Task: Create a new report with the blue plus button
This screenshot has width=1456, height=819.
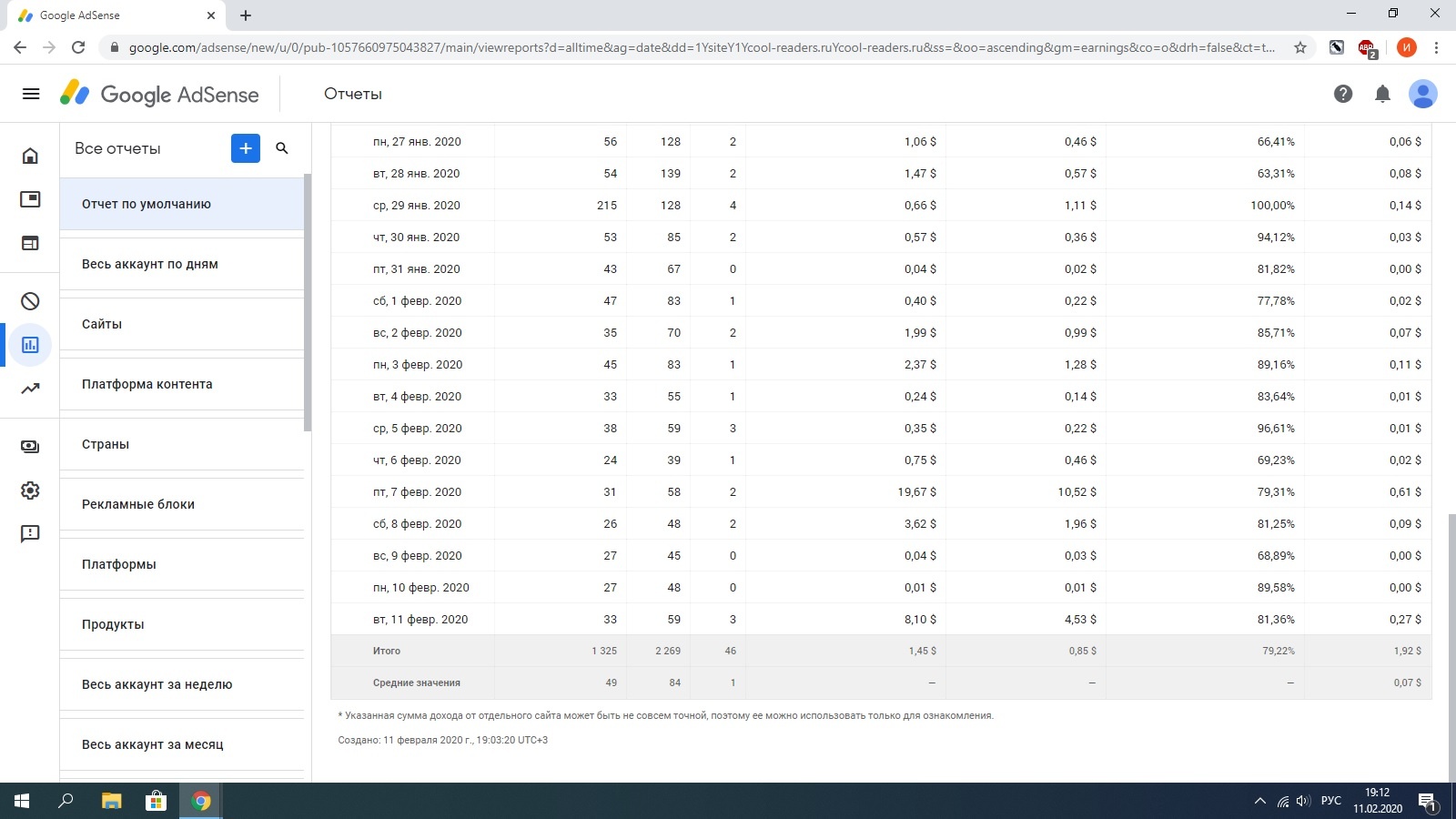Action: (x=246, y=148)
